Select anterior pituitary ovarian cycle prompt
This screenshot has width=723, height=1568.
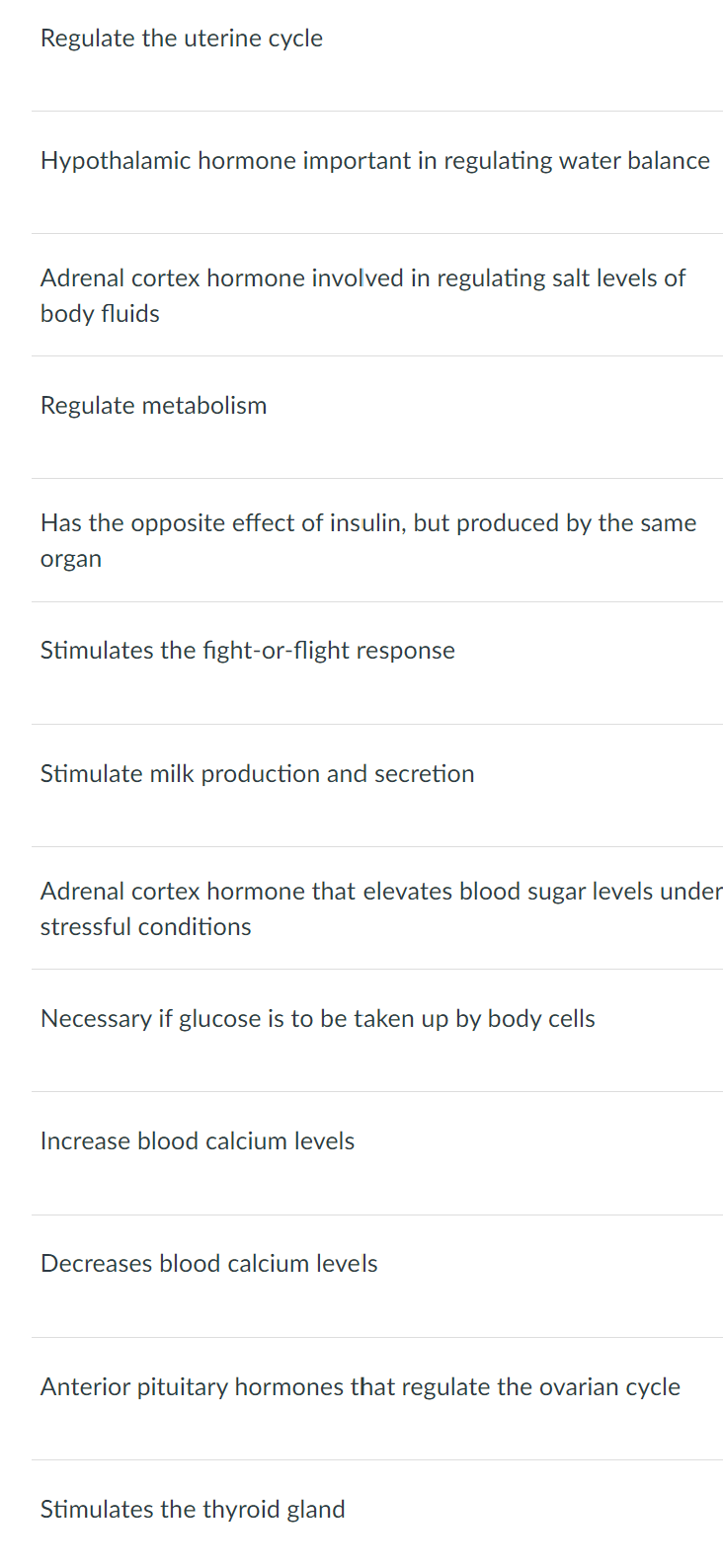360,1387
